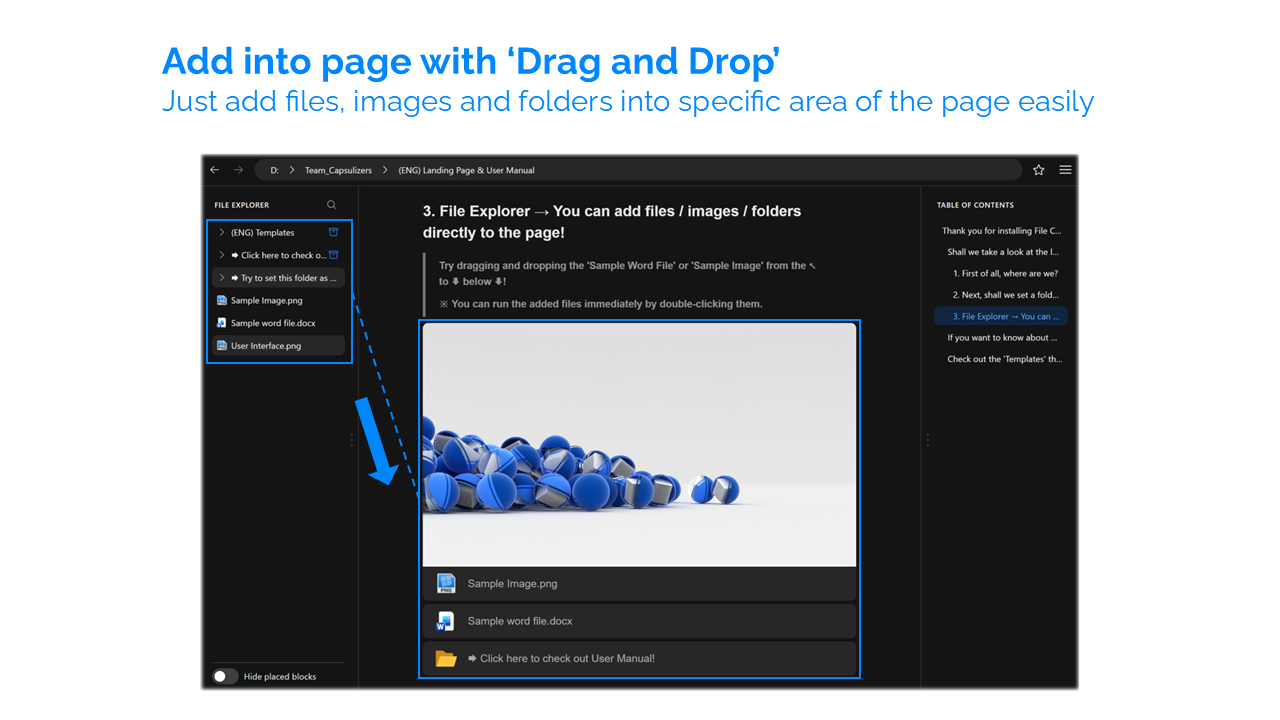Go forward with the right arrow

coord(238,170)
